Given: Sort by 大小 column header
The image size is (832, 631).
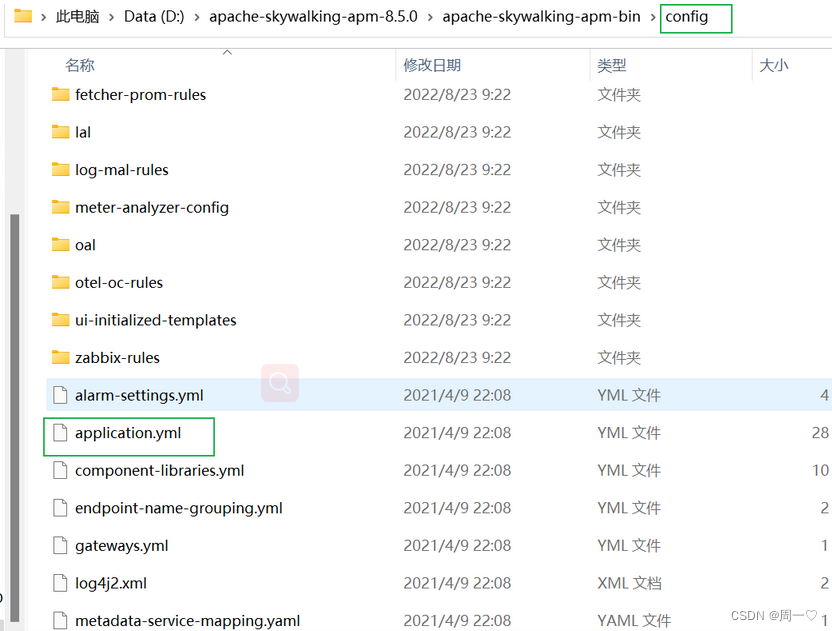Looking at the screenshot, I should [x=774, y=65].
